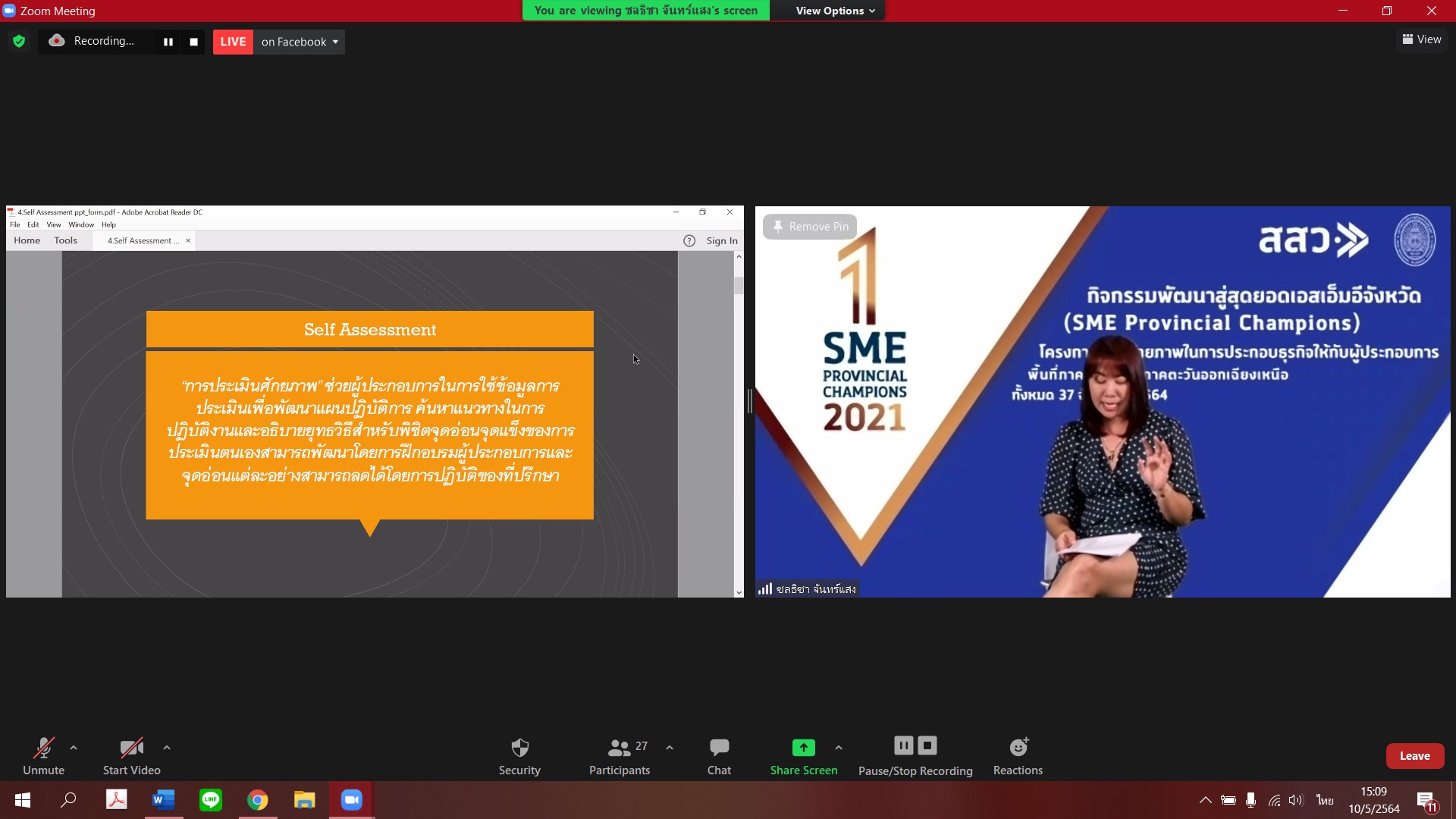Expand the LIVE on Facebook dropdown
This screenshot has width=1456, height=819.
point(335,42)
